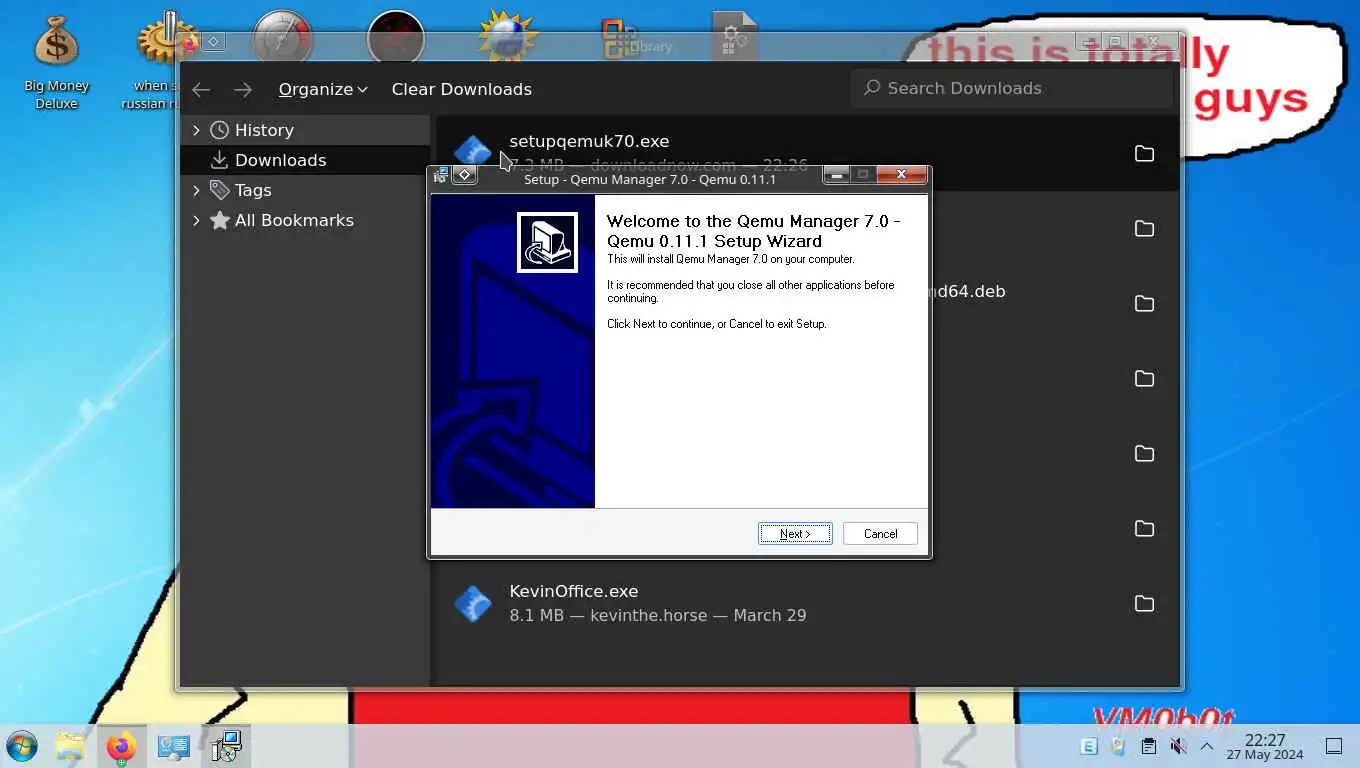Click the diamond pin button on Library title bar
1360x768 pixels.
tap(214, 42)
